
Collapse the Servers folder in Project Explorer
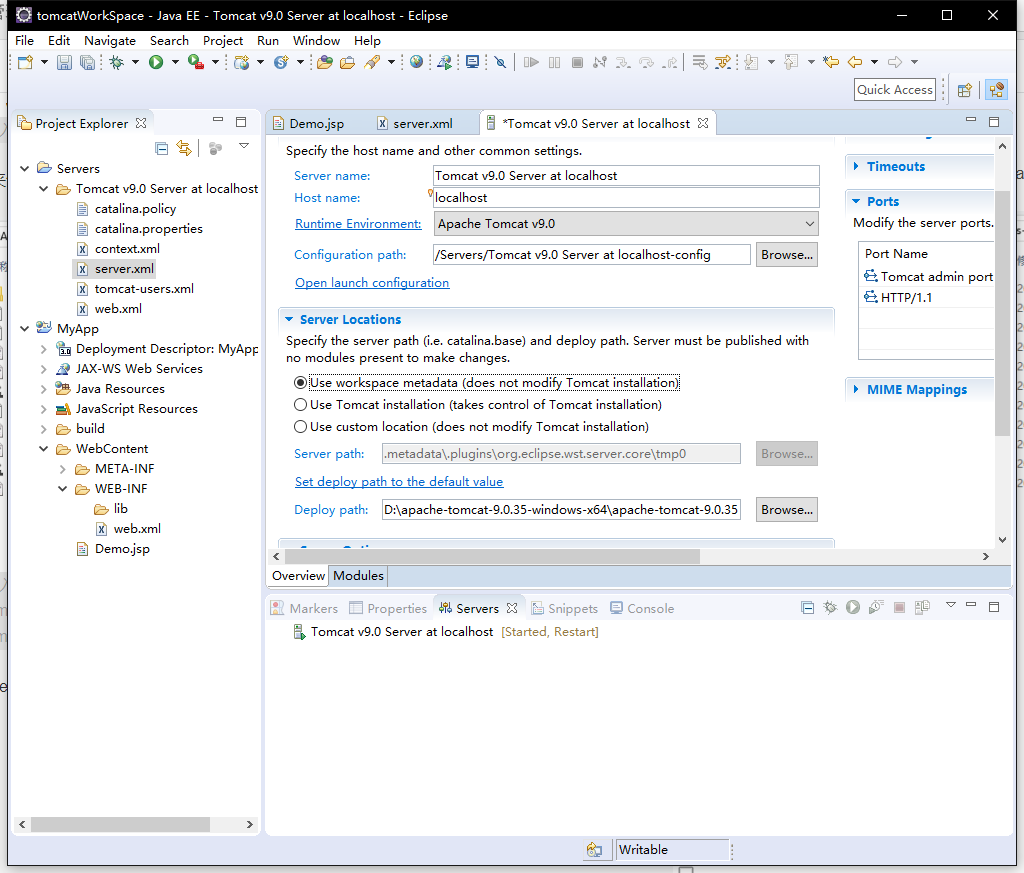click(x=25, y=168)
